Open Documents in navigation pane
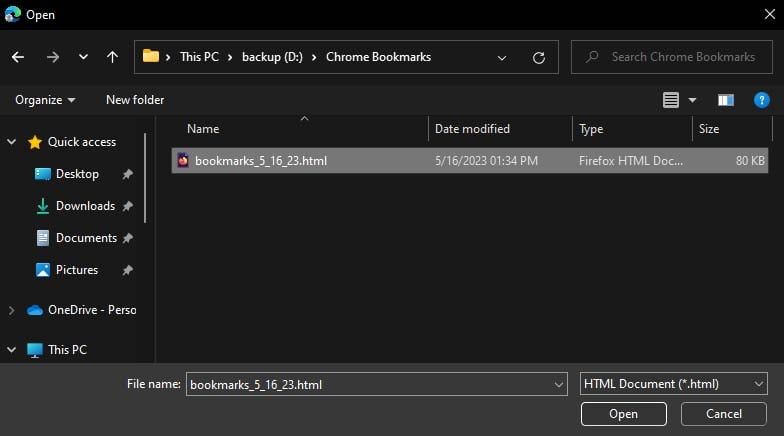 click(x=86, y=238)
